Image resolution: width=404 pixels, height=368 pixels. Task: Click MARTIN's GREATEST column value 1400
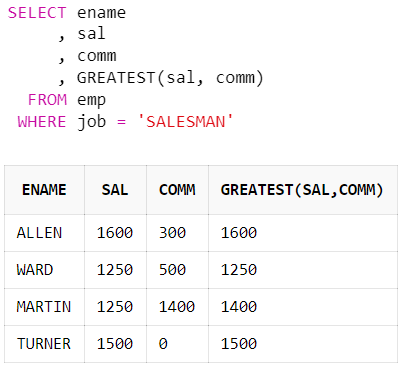pyautogui.click(x=239, y=307)
